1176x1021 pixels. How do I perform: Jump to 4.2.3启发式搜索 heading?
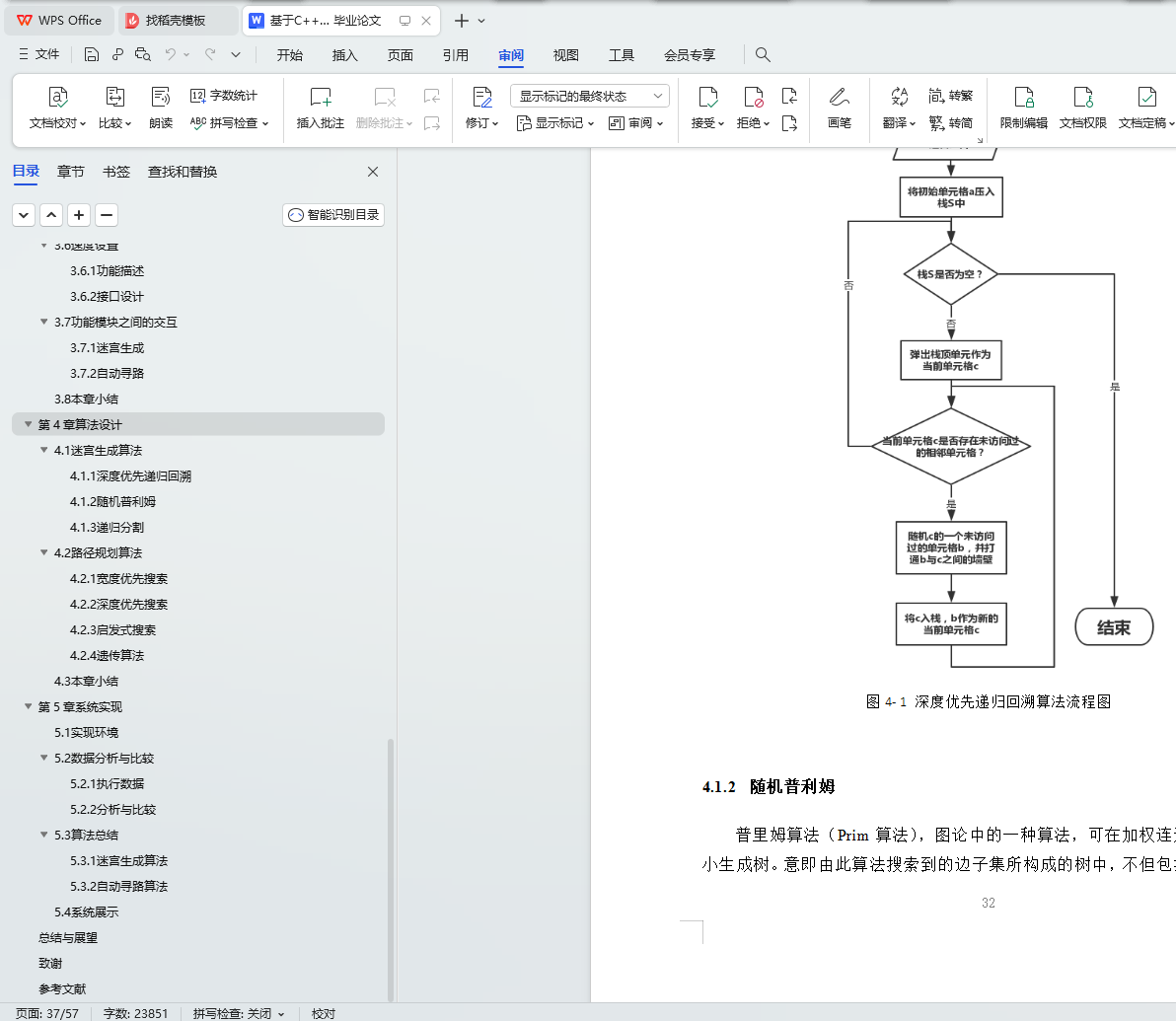112,630
